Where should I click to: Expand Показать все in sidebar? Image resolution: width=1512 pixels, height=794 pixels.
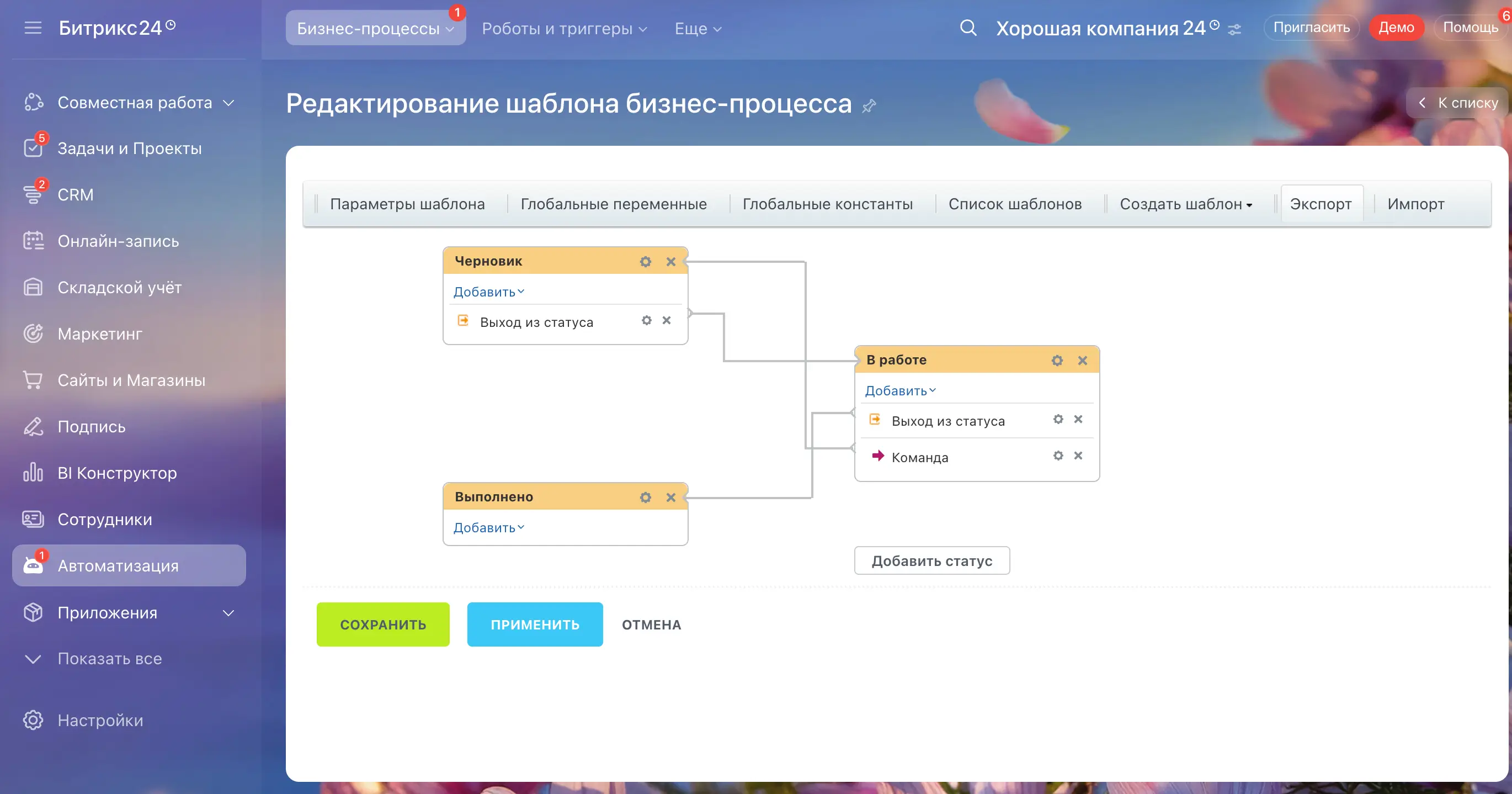point(109,658)
